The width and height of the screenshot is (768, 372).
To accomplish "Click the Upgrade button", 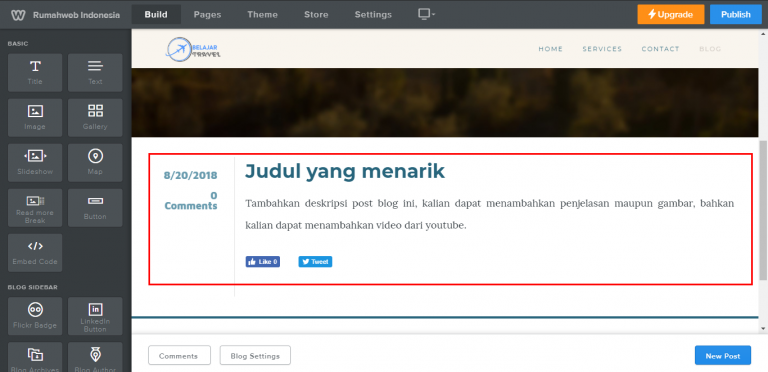I will click(671, 14).
